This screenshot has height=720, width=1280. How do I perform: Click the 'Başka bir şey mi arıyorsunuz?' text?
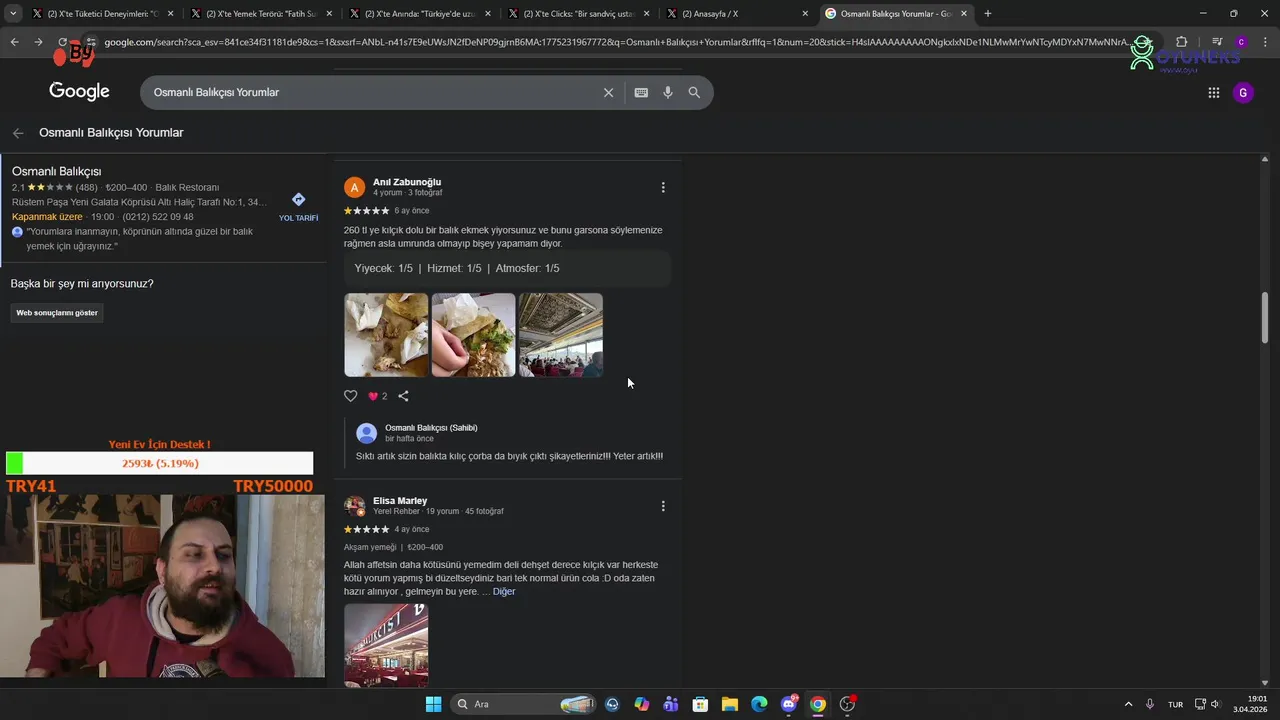click(82, 284)
